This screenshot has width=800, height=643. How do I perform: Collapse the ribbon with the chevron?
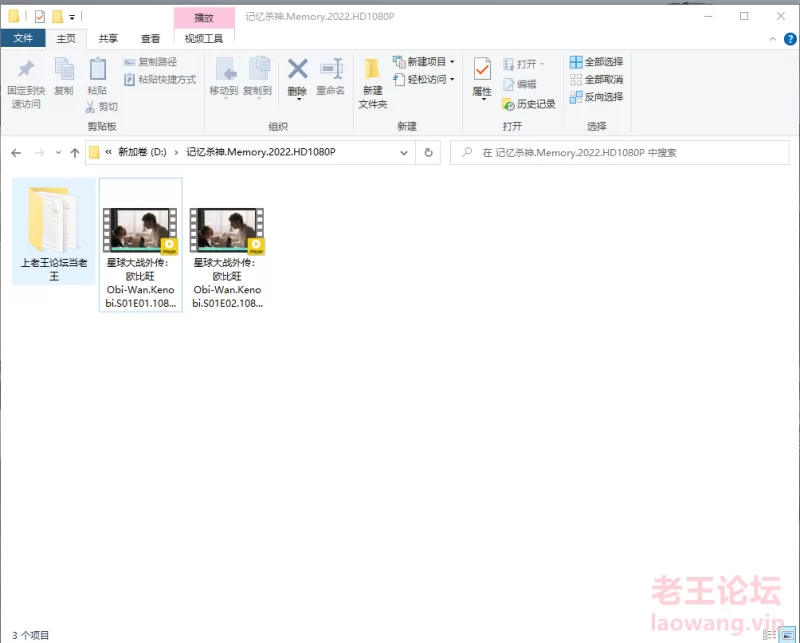pyautogui.click(x=772, y=39)
